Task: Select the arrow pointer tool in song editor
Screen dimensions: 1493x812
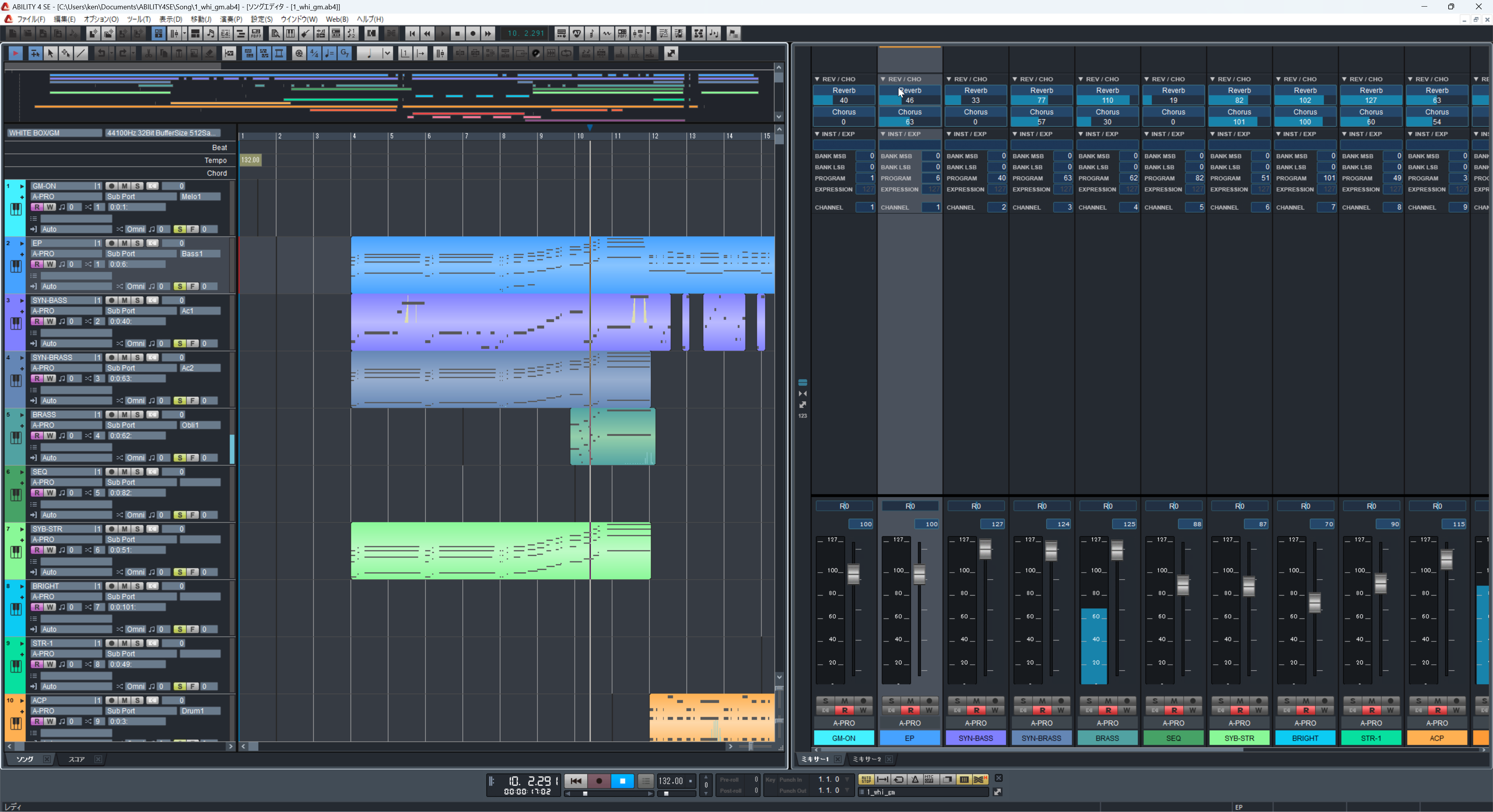Action: click(x=51, y=53)
